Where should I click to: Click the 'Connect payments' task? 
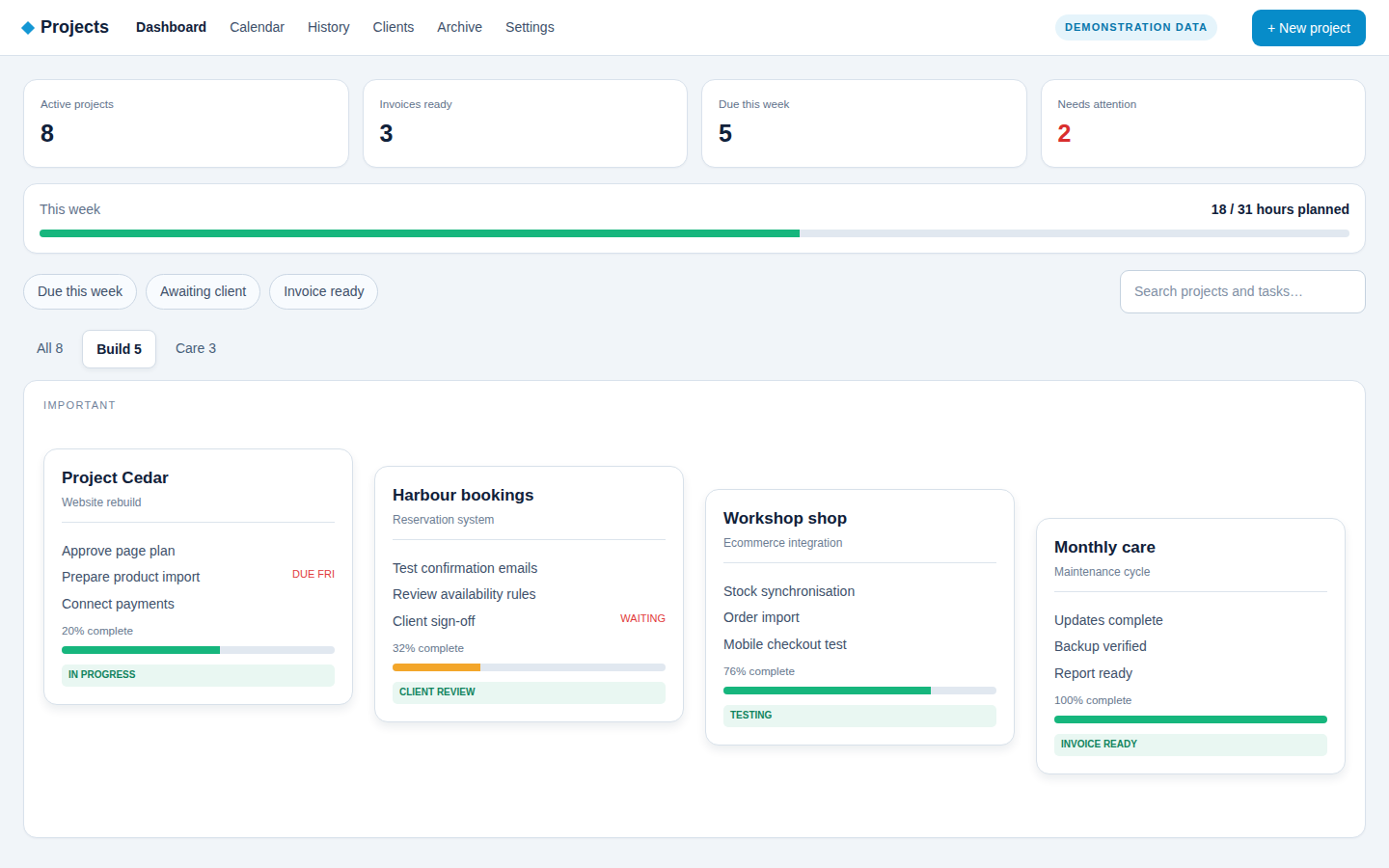click(118, 604)
